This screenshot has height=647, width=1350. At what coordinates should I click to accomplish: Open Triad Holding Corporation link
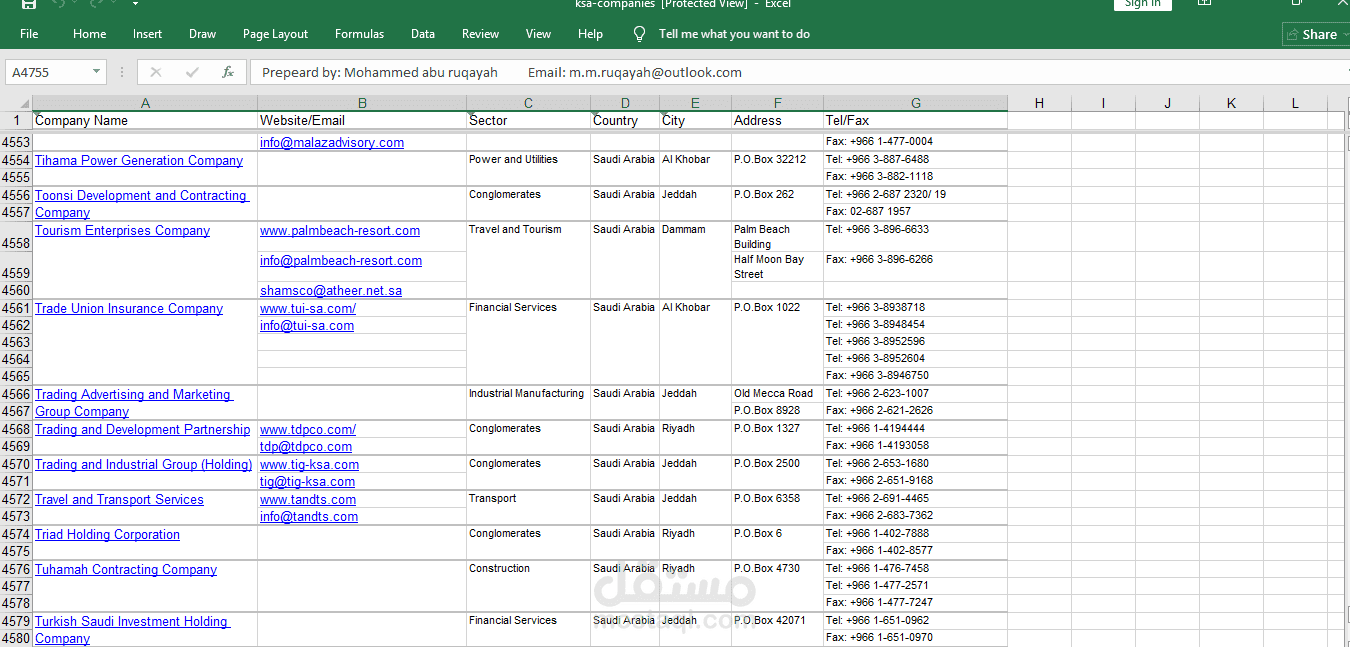[x=107, y=534]
